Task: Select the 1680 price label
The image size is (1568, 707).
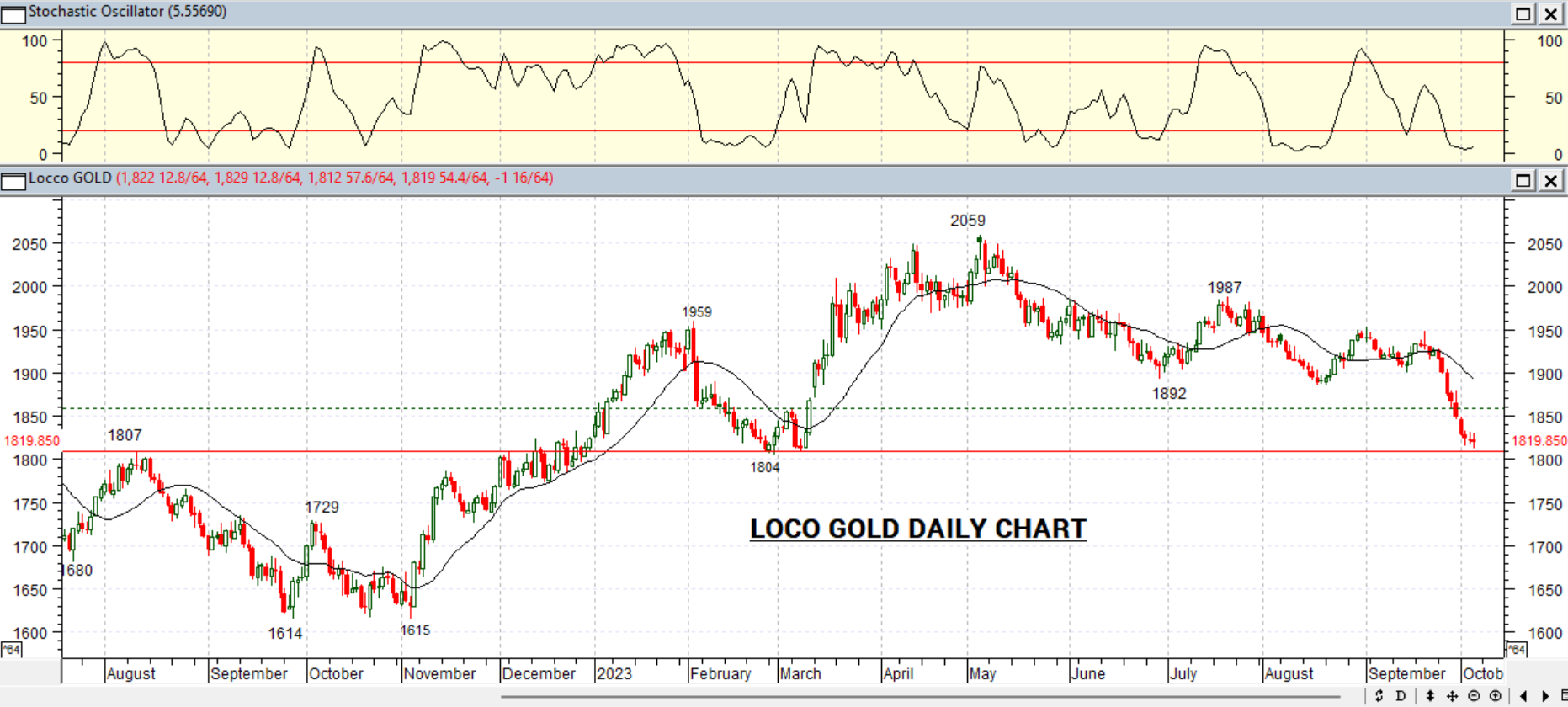Action: [x=77, y=571]
